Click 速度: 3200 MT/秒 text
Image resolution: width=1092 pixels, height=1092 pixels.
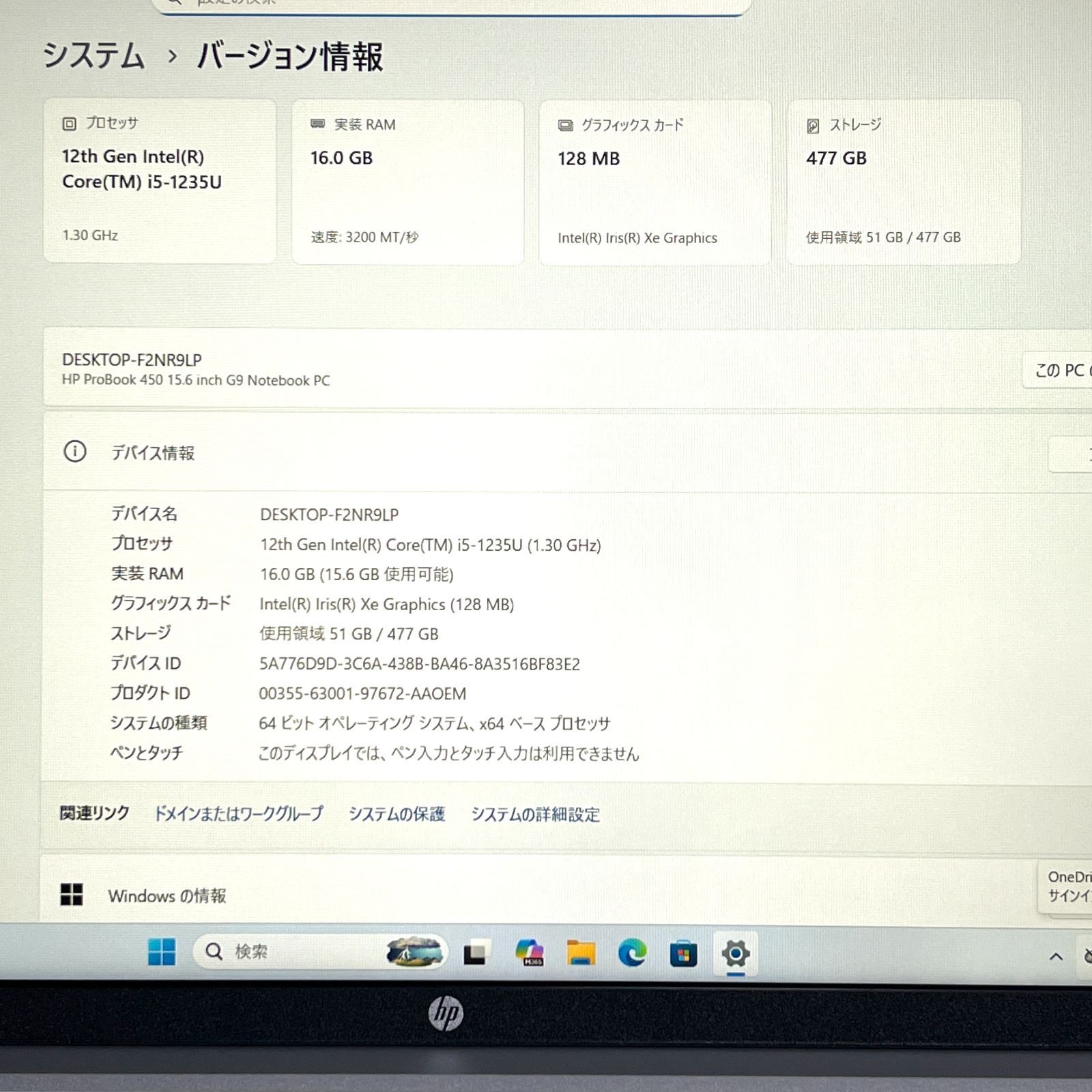[364, 238]
